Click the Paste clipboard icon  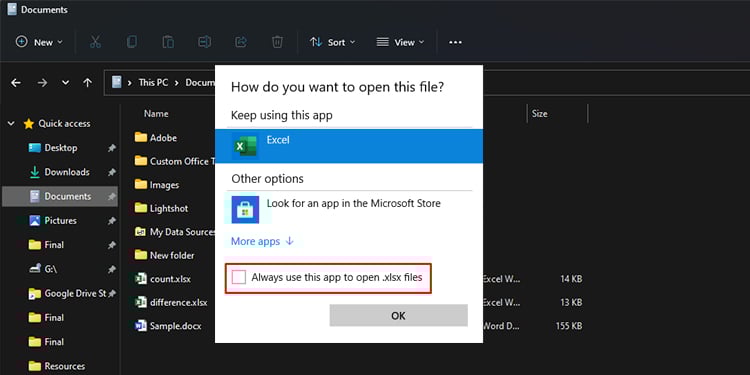[x=168, y=42]
